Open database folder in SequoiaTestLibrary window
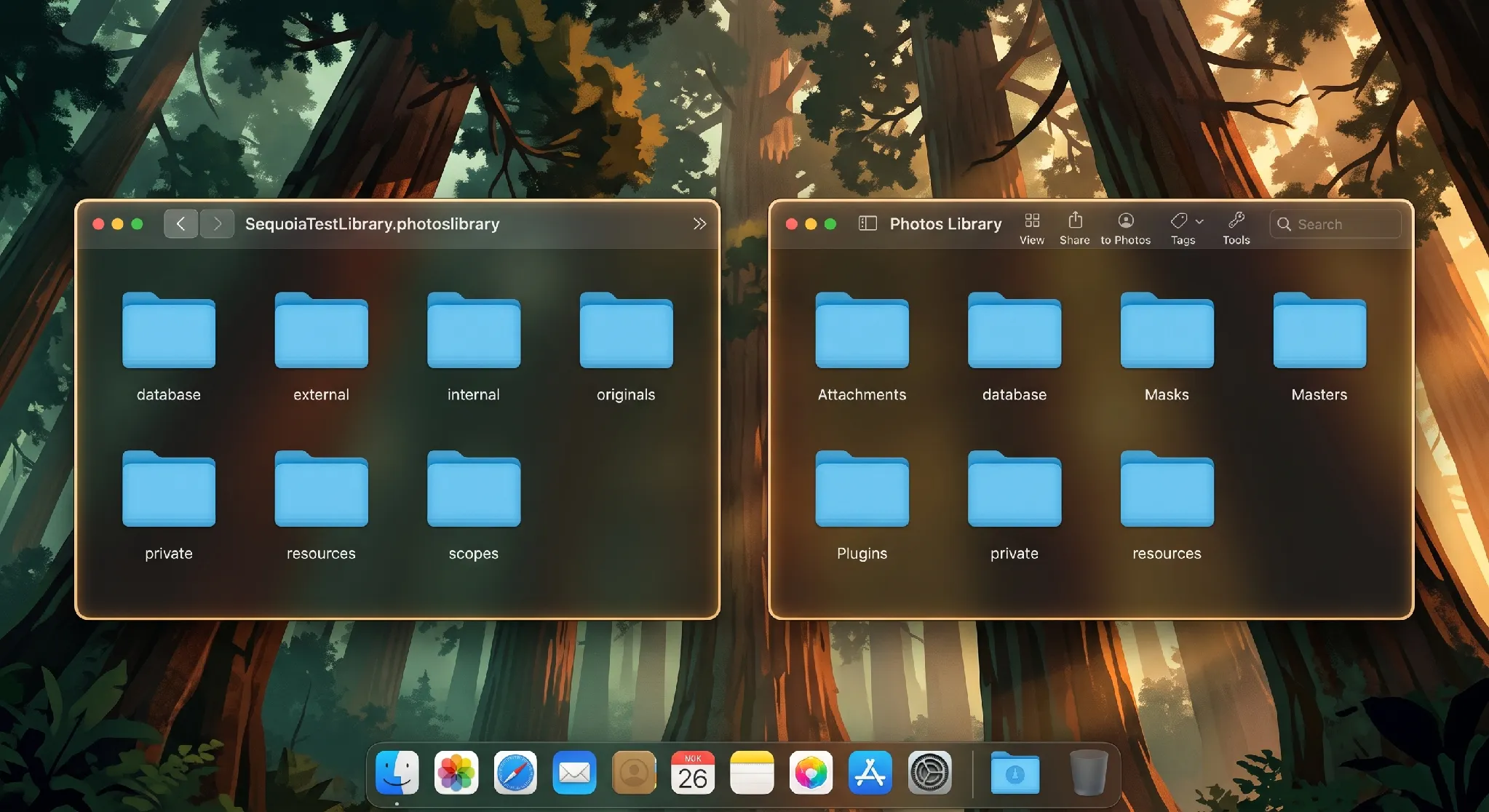Viewport: 1489px width, 812px height. [x=169, y=330]
